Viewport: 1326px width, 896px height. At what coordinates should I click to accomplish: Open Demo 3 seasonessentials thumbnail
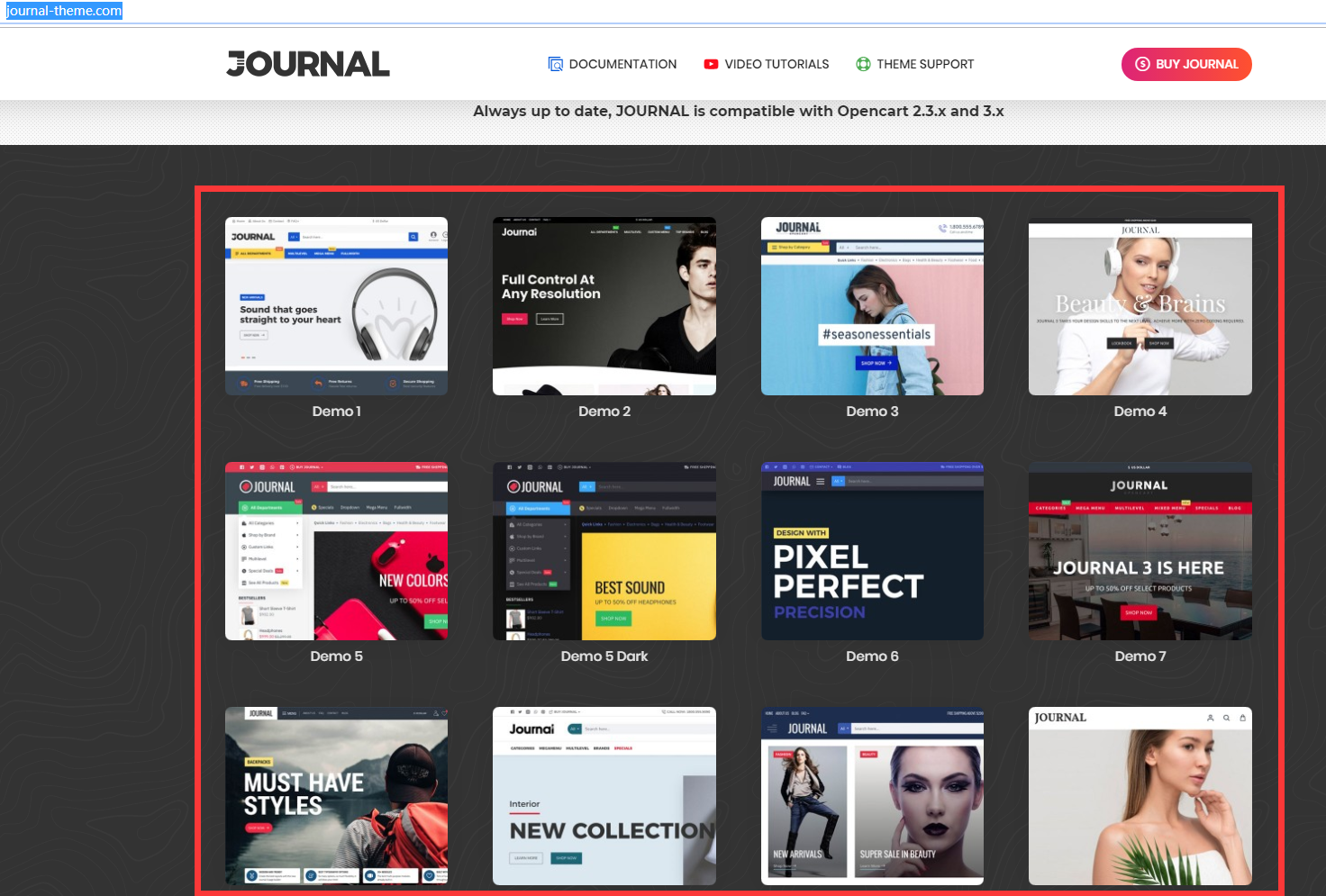click(872, 306)
